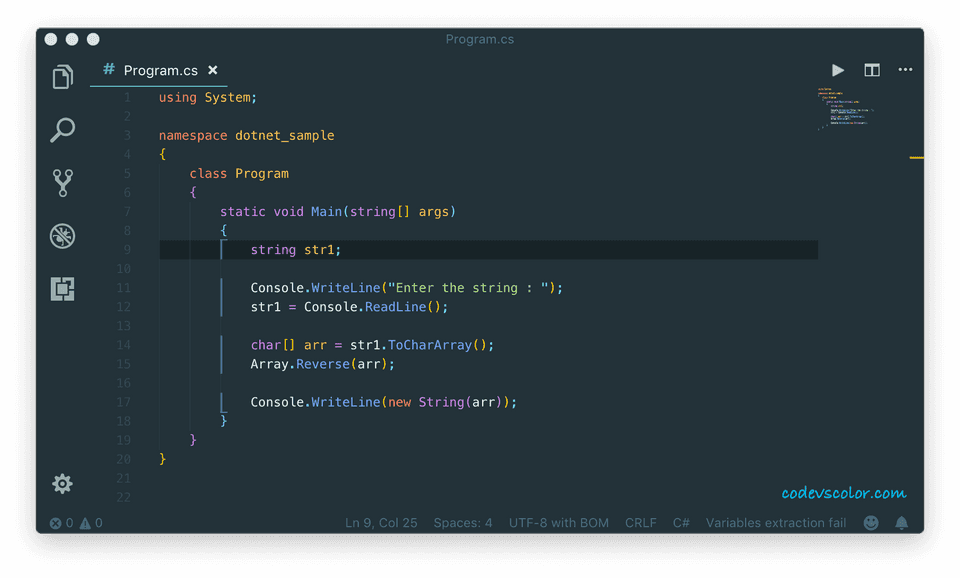The width and height of the screenshot is (960, 578).
Task: Open the Source Control view
Action: tap(62, 183)
